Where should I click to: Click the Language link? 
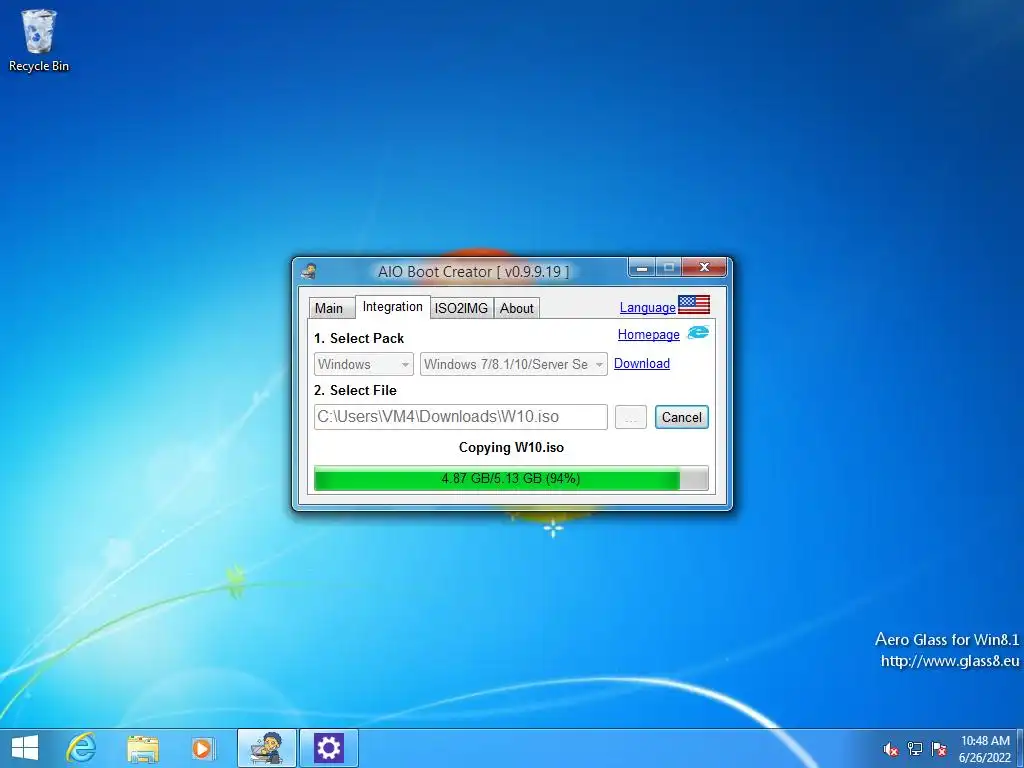coord(647,308)
